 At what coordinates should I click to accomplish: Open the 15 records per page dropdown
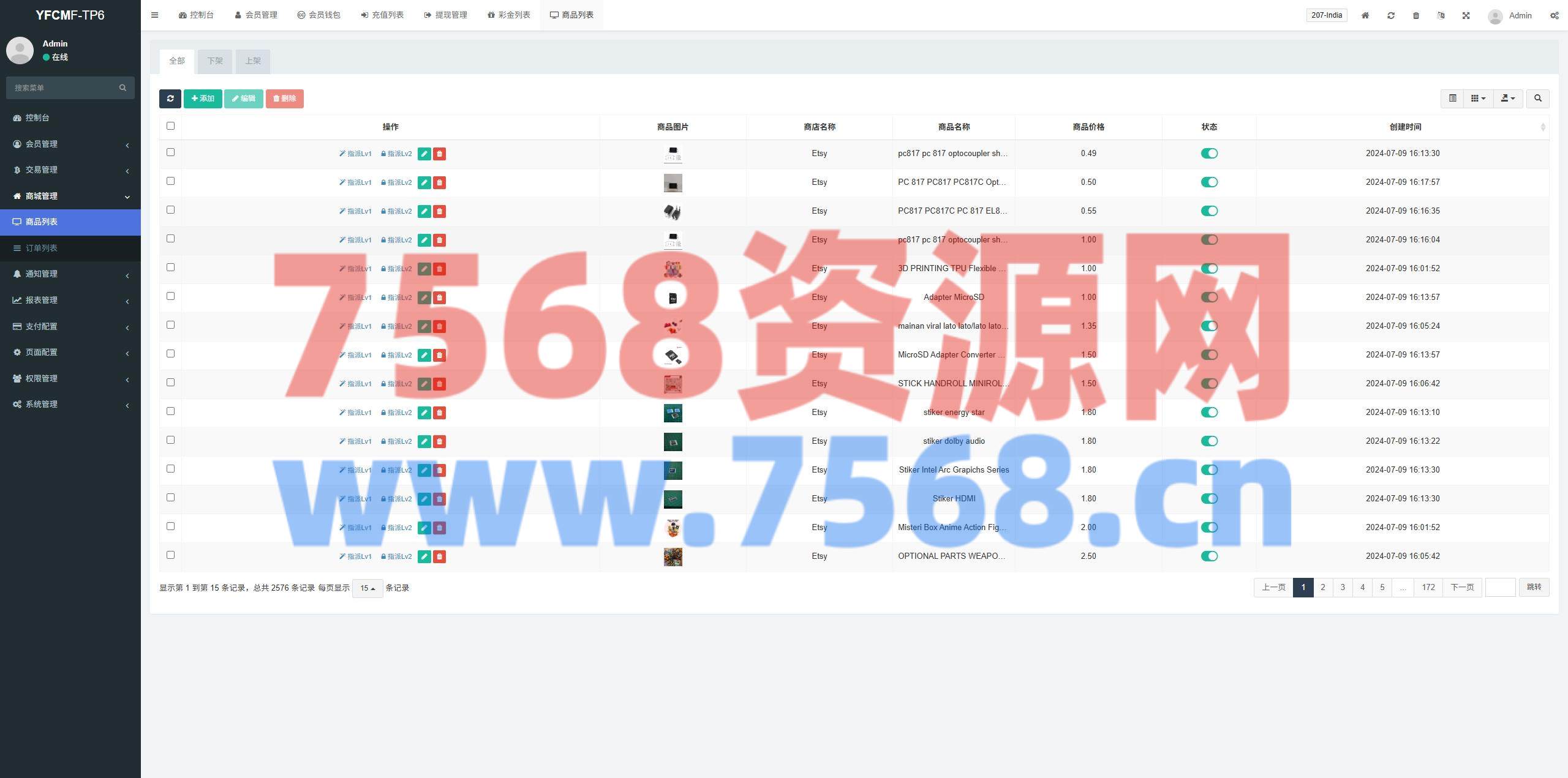(x=367, y=588)
